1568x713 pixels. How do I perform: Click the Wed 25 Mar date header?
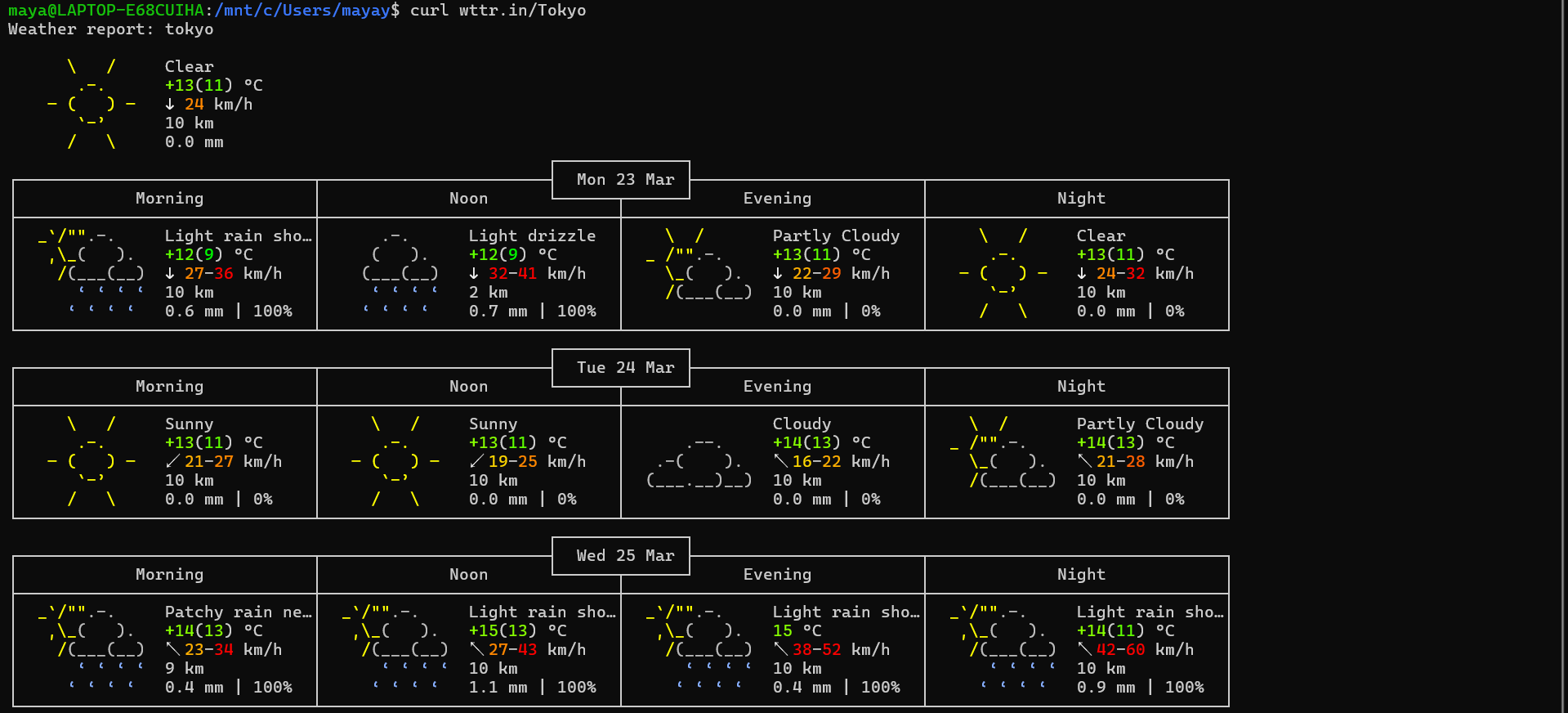point(625,556)
